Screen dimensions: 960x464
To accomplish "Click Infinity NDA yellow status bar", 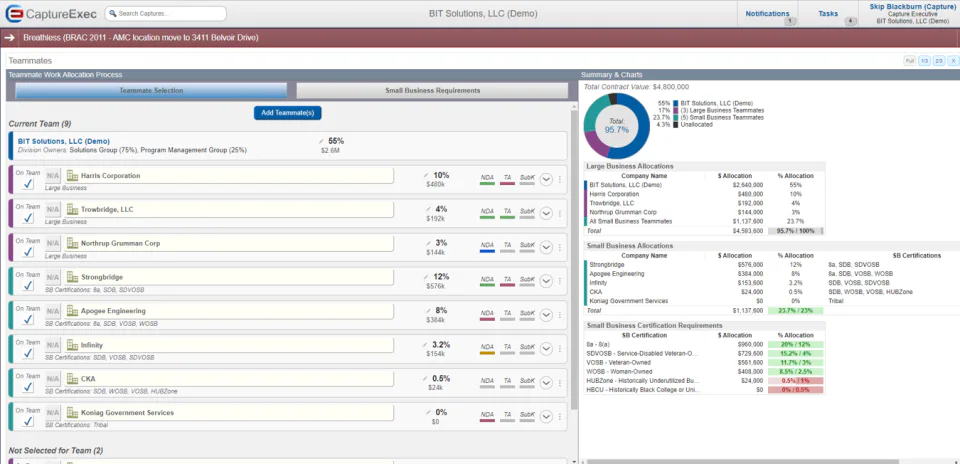I will click(487, 353).
